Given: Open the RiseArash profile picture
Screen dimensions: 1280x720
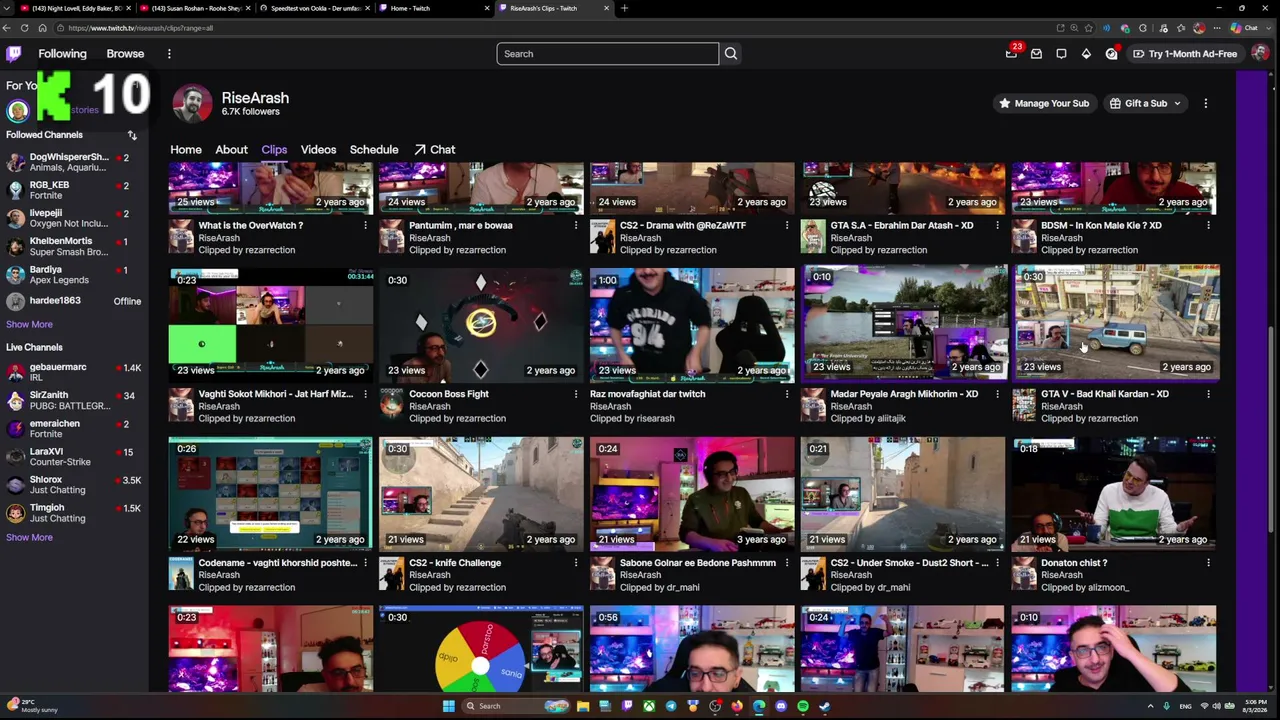Looking at the screenshot, I should pos(192,104).
